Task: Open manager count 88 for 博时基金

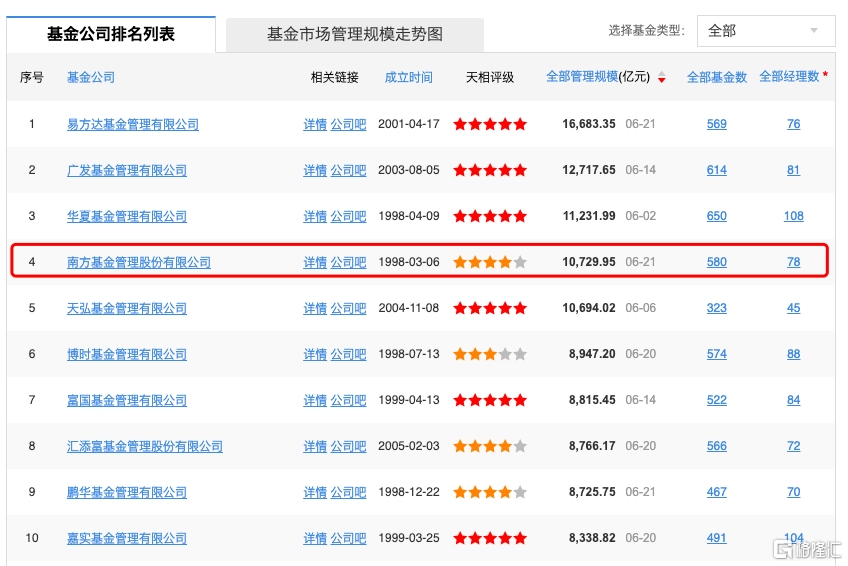Action: pos(793,354)
